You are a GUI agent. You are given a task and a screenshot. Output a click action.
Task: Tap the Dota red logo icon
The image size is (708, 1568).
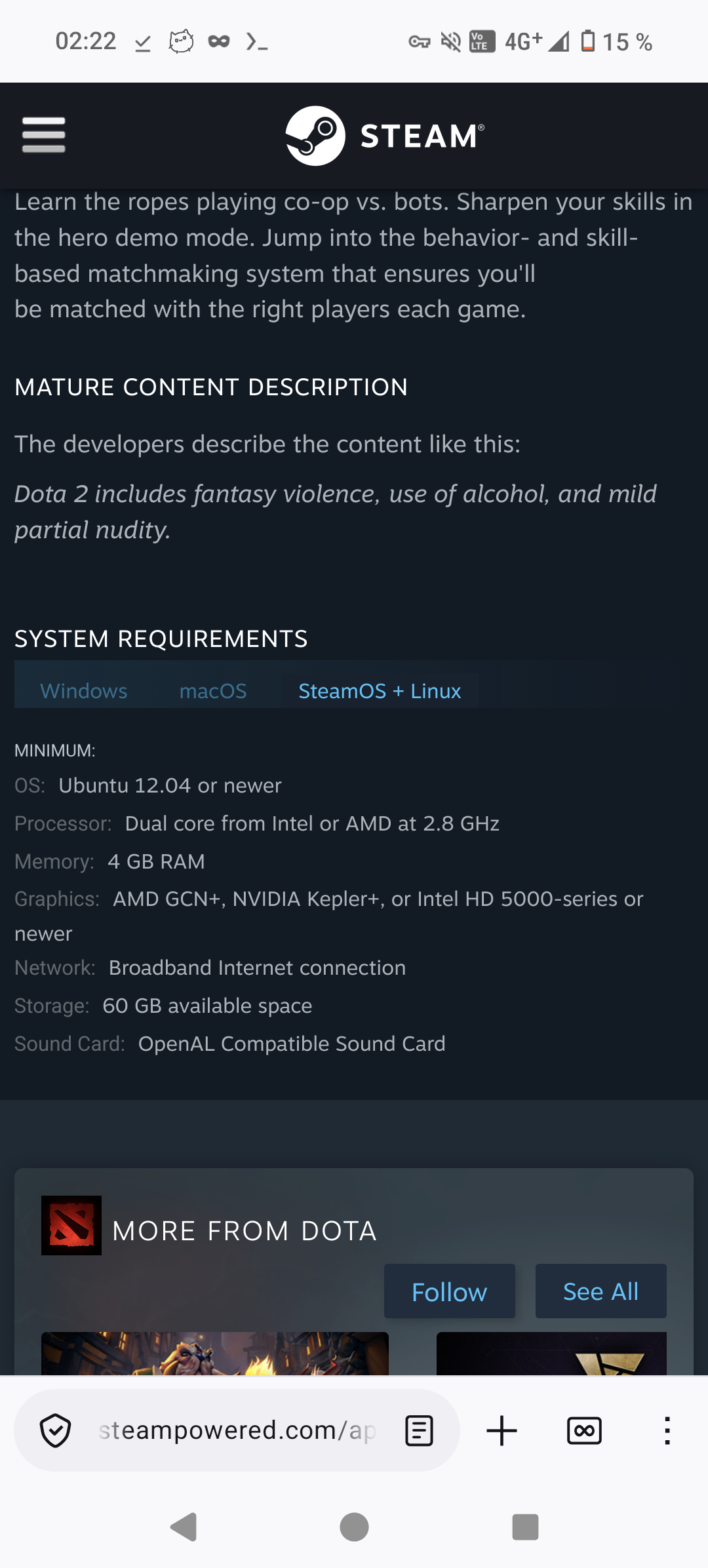[71, 1225]
